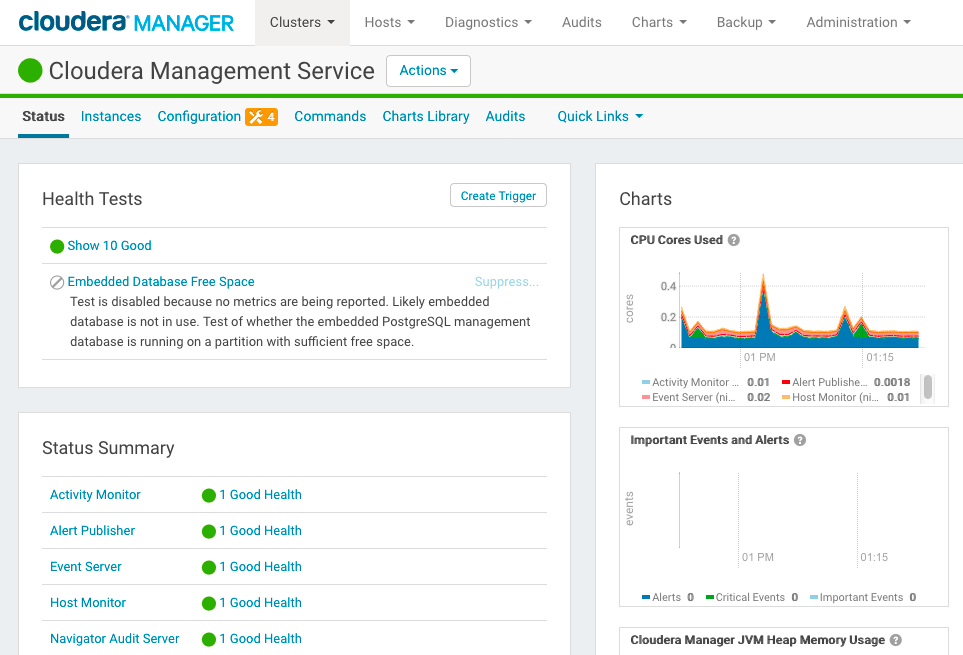Click the Alerts legend blue swatch
This screenshot has width=963, height=655.
click(645, 597)
